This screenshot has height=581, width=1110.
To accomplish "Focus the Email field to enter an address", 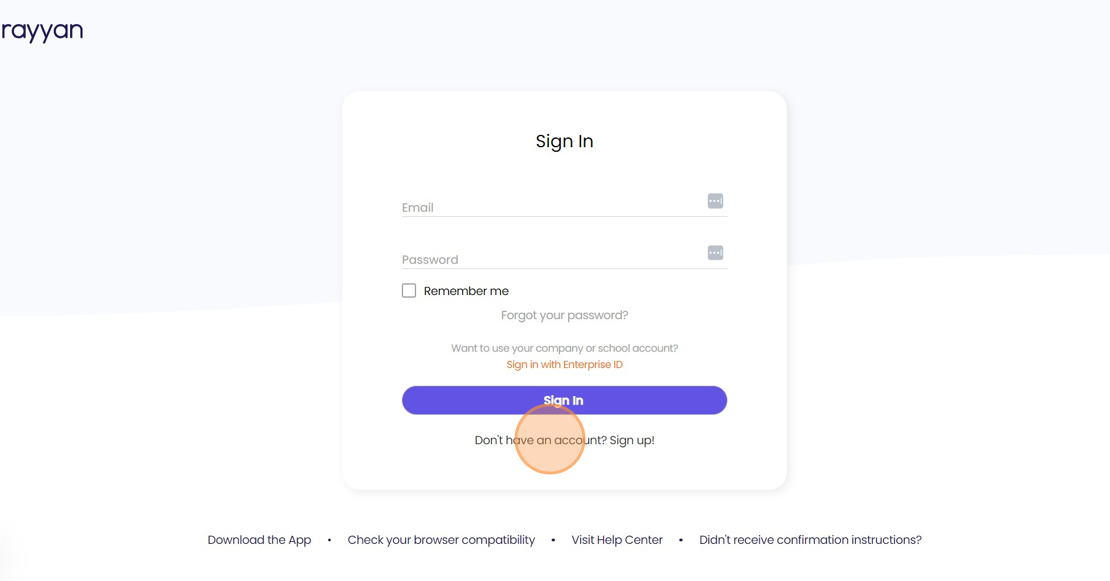I will (x=550, y=207).
